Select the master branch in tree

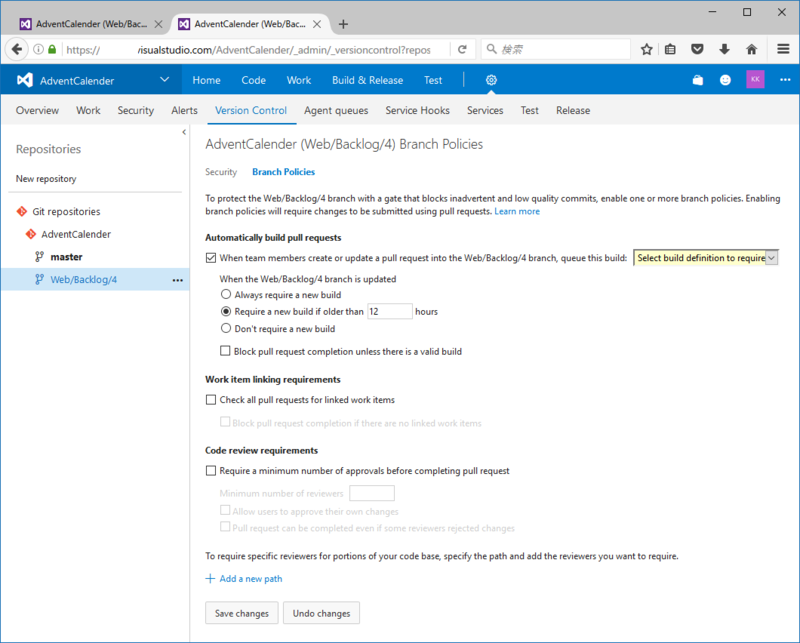(x=66, y=257)
